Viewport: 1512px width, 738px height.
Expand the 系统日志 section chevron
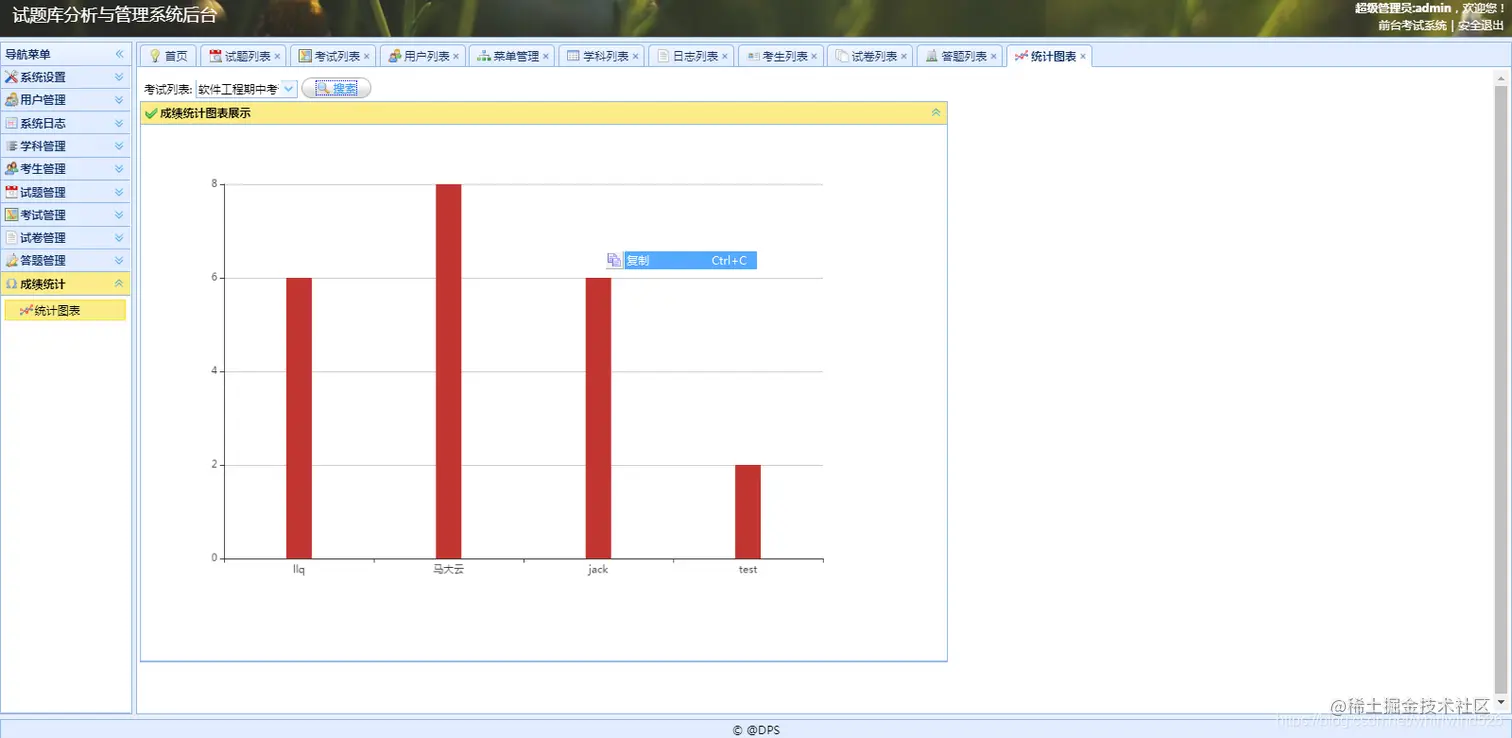tap(119, 123)
